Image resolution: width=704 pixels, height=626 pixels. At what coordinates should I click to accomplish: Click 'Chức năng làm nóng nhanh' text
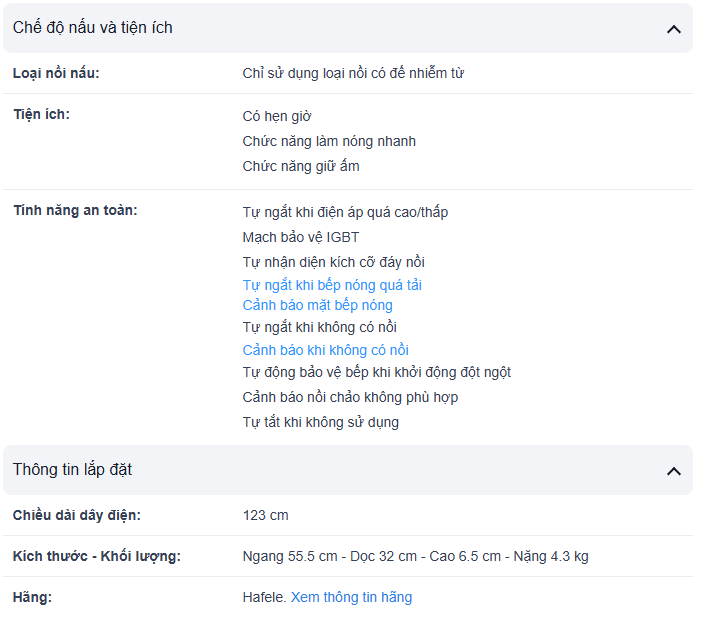[x=329, y=141]
